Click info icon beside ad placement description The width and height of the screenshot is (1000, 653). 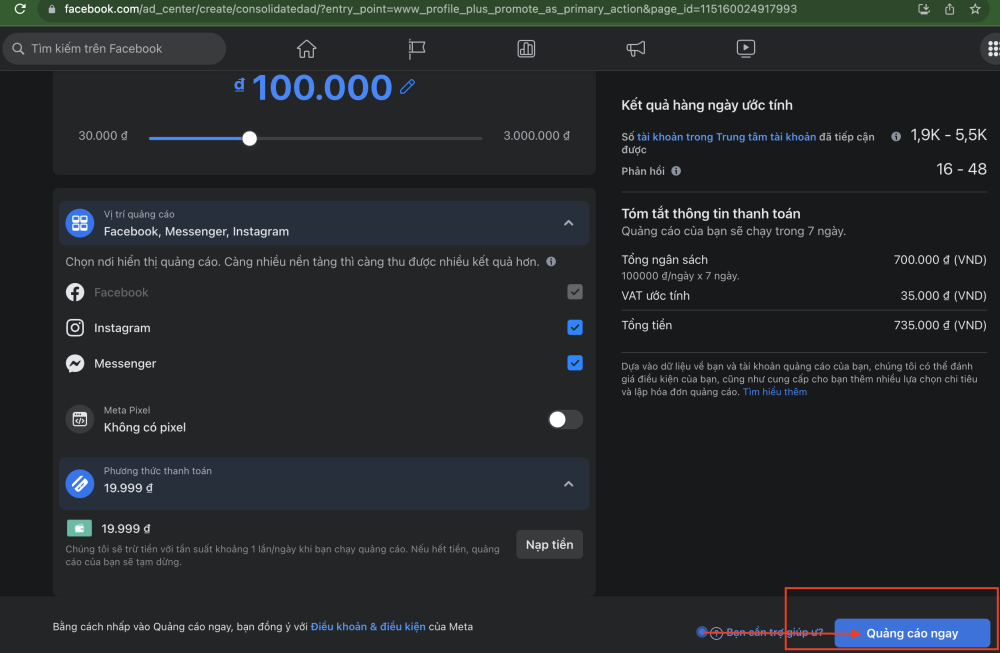click(551, 261)
